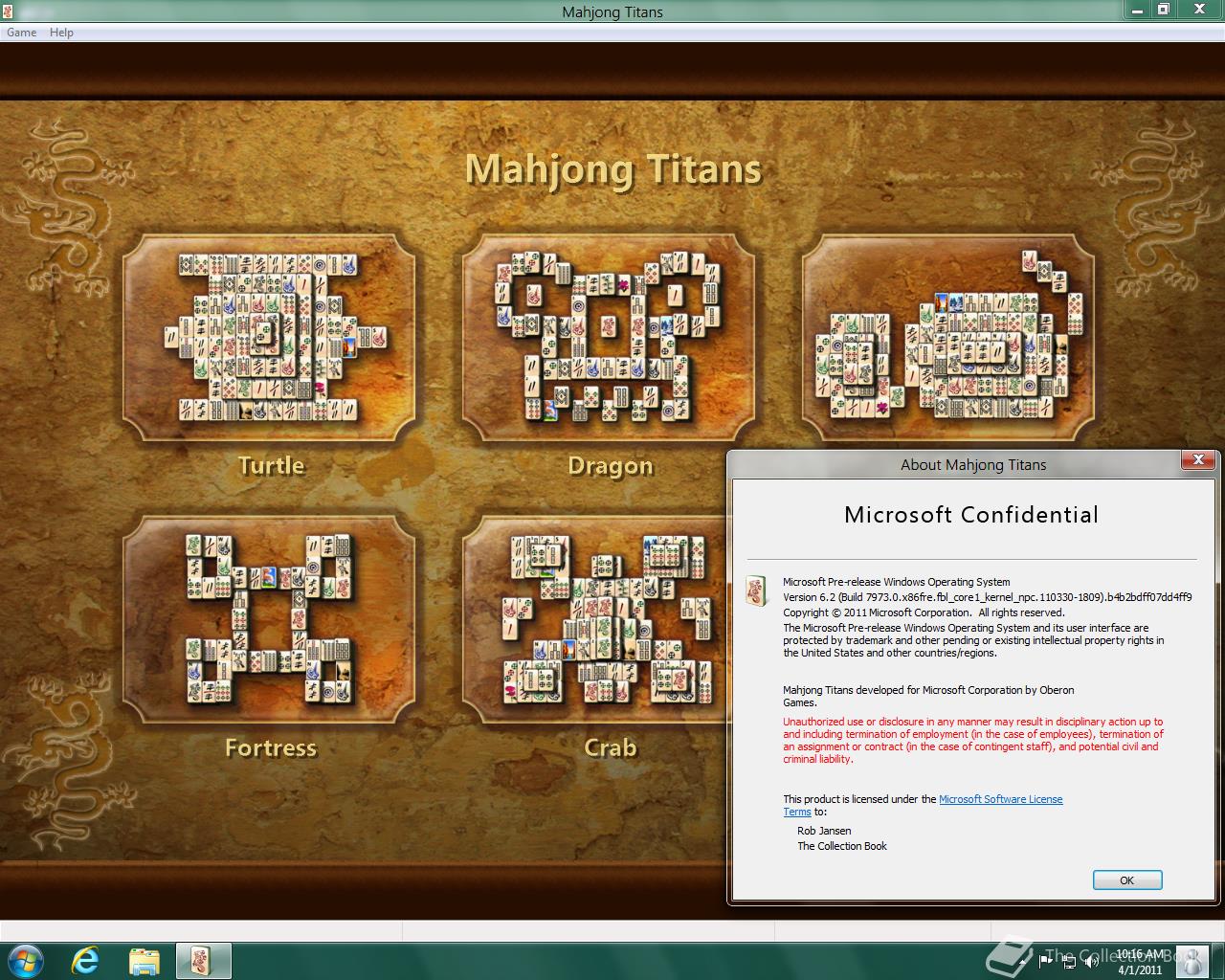Click OK in the About dialog
Viewport: 1225px width, 980px height.
1127,880
